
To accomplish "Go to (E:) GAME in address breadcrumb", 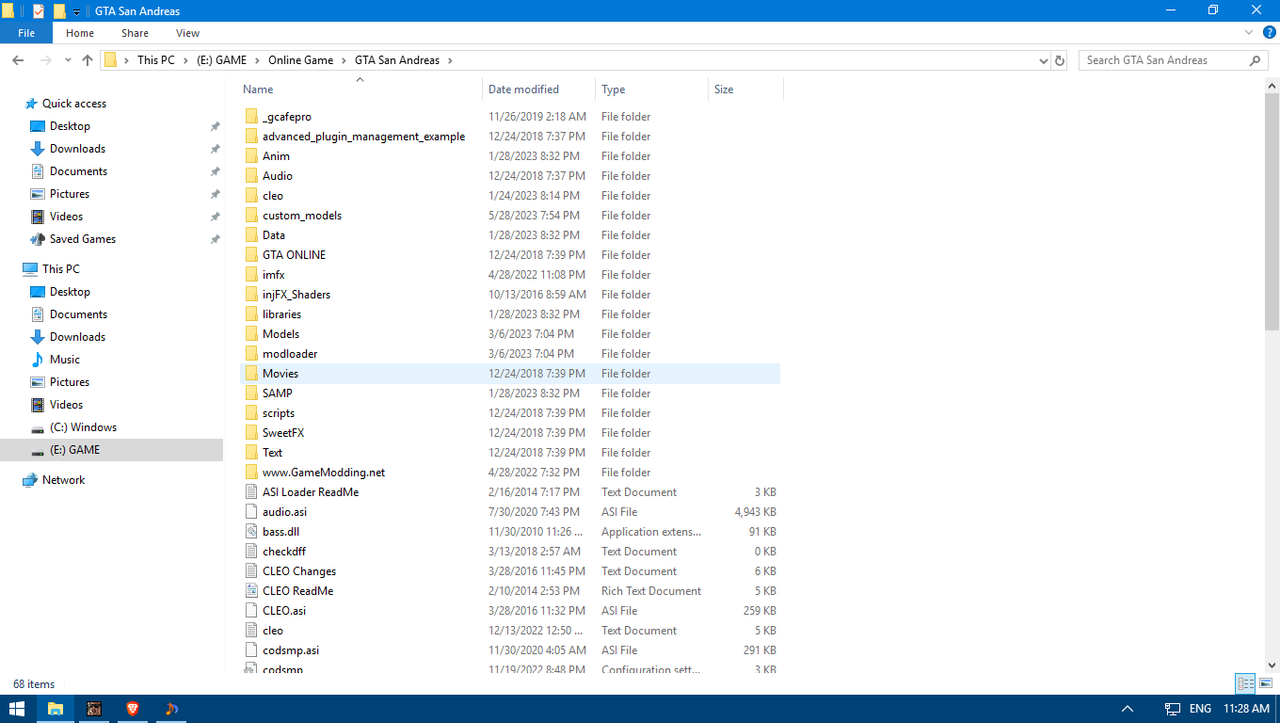I will 221,60.
